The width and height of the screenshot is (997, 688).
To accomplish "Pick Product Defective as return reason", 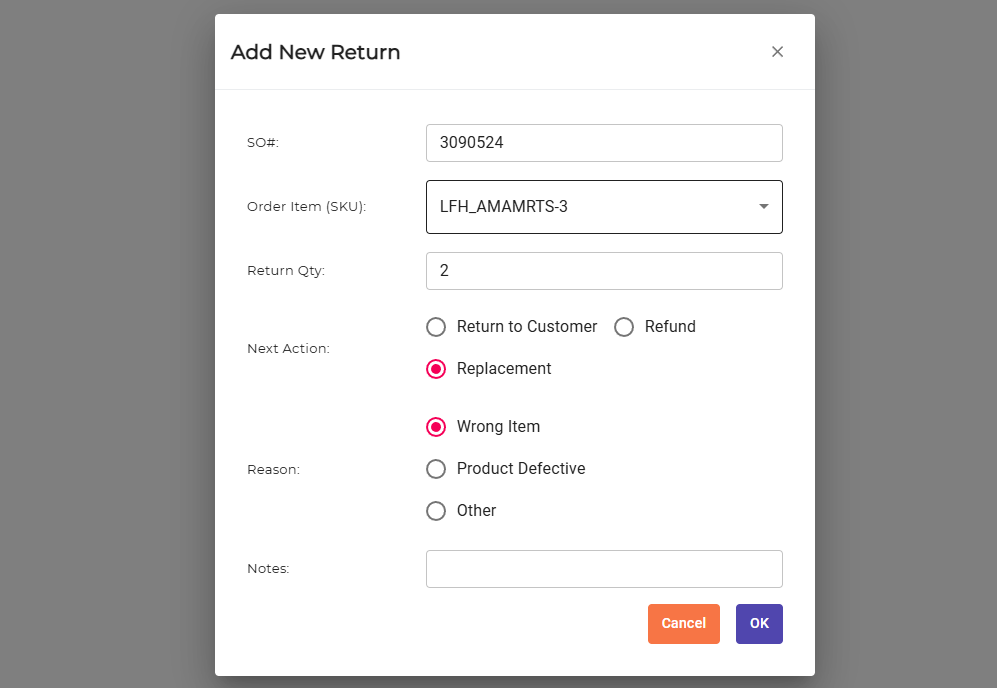I will coord(436,468).
